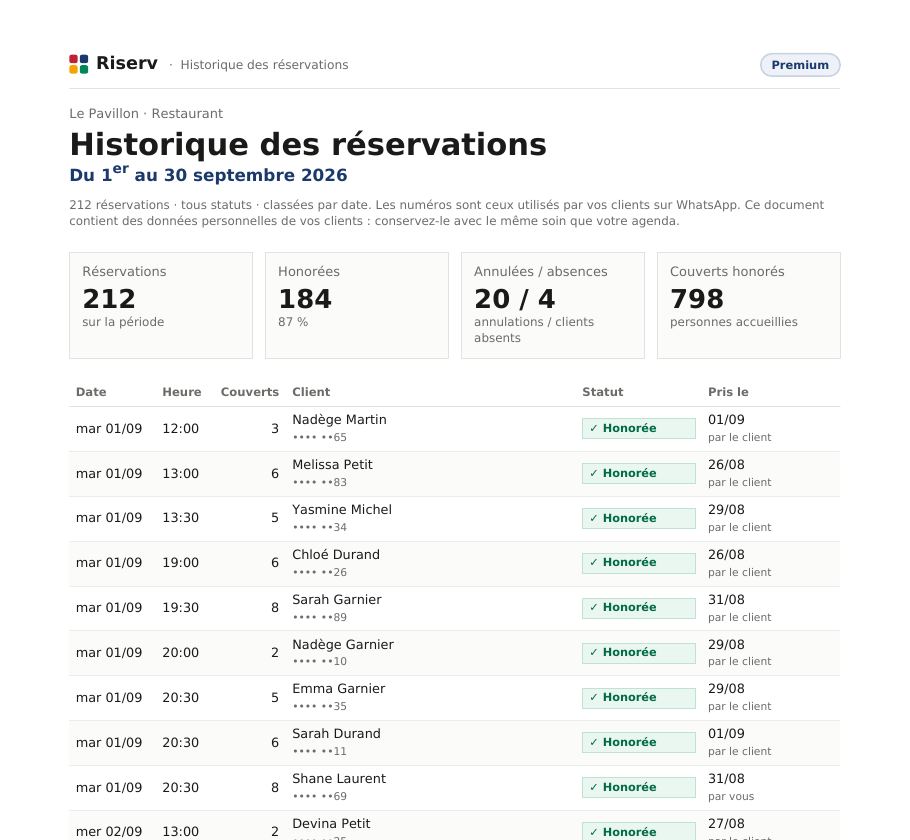Screen dimensions: 910x840
Task: Click the Riserv brand name
Action: point(127,63)
